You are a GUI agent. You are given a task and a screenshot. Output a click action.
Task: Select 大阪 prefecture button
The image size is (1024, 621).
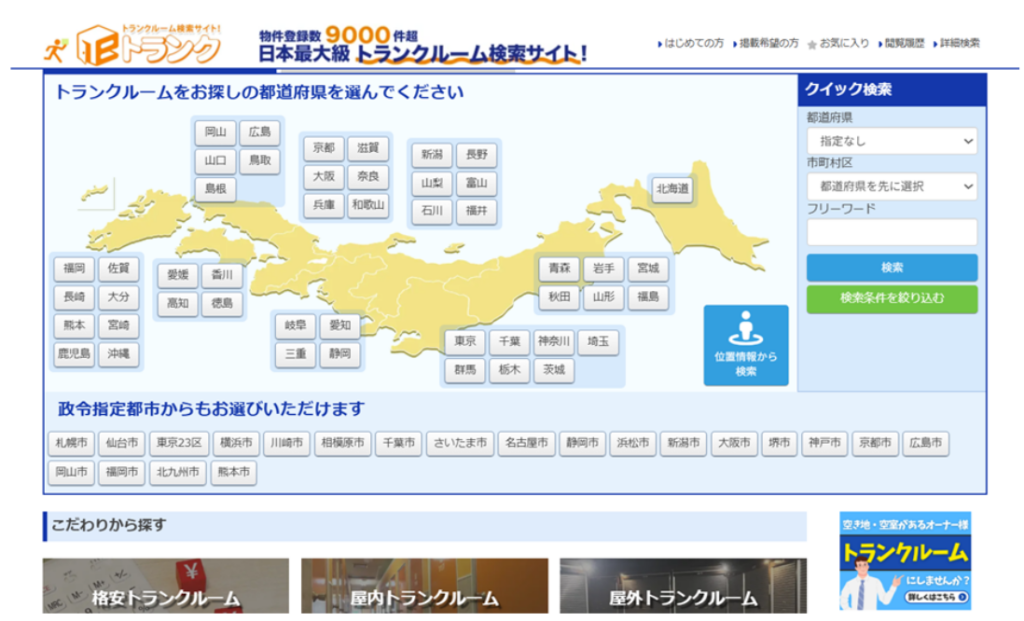tap(323, 177)
